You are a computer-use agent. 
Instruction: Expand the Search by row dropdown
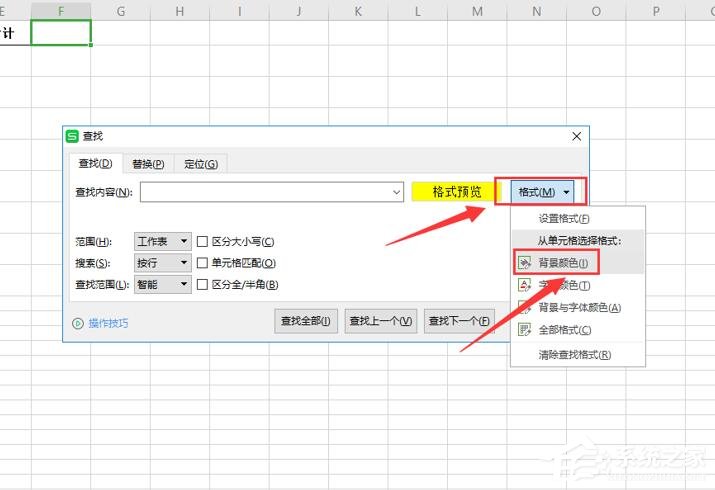162,263
